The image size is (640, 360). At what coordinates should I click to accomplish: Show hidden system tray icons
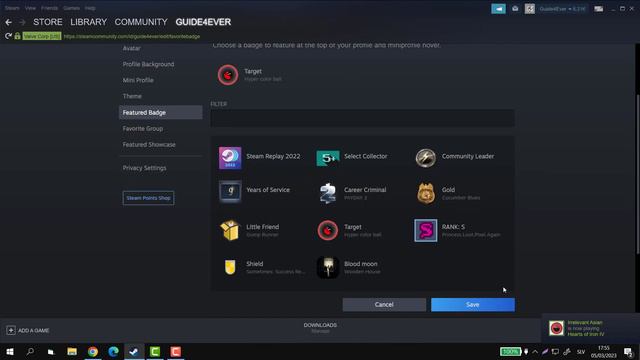[x=535, y=351]
